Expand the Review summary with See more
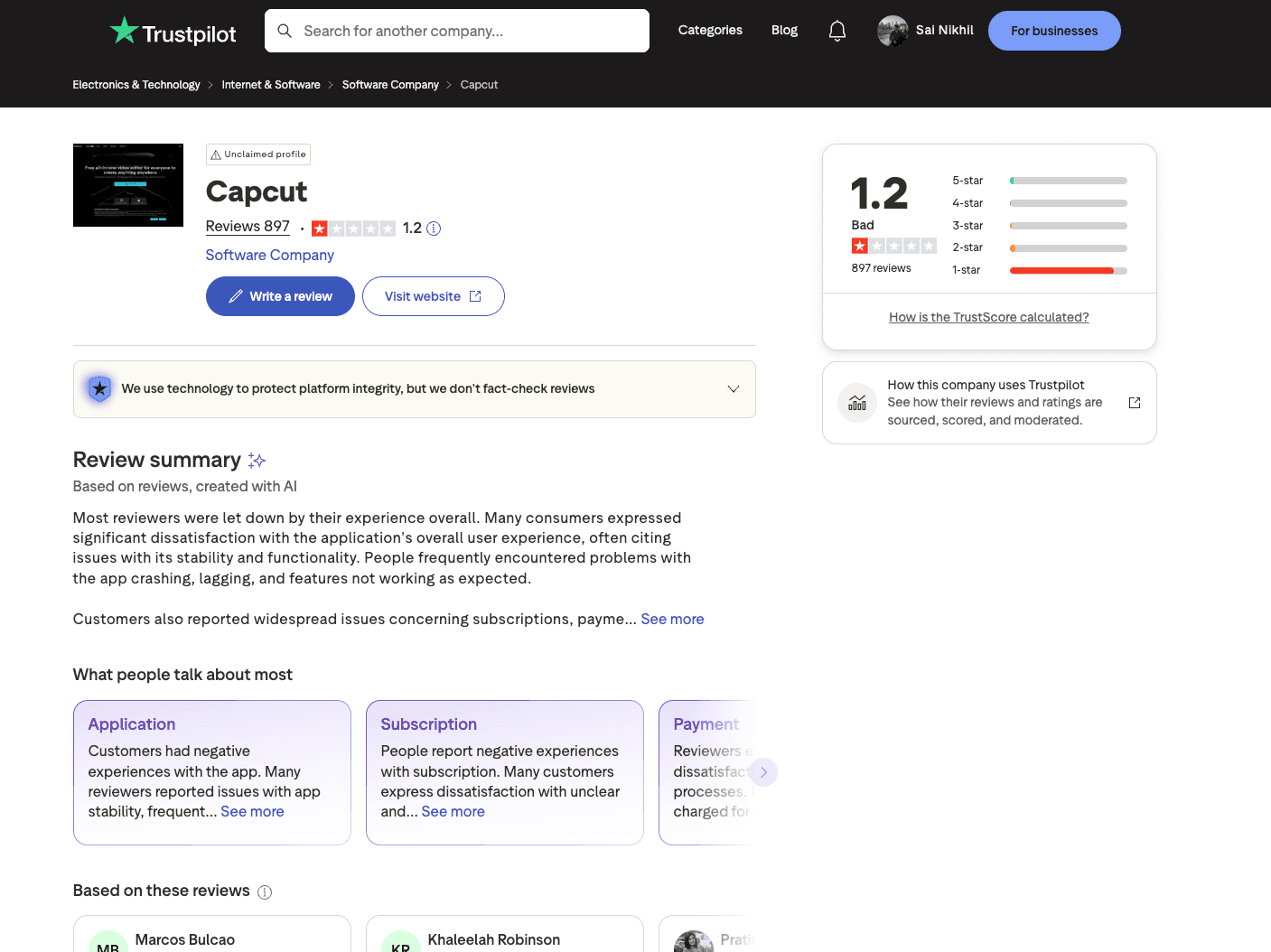Image resolution: width=1271 pixels, height=952 pixels. (x=672, y=619)
